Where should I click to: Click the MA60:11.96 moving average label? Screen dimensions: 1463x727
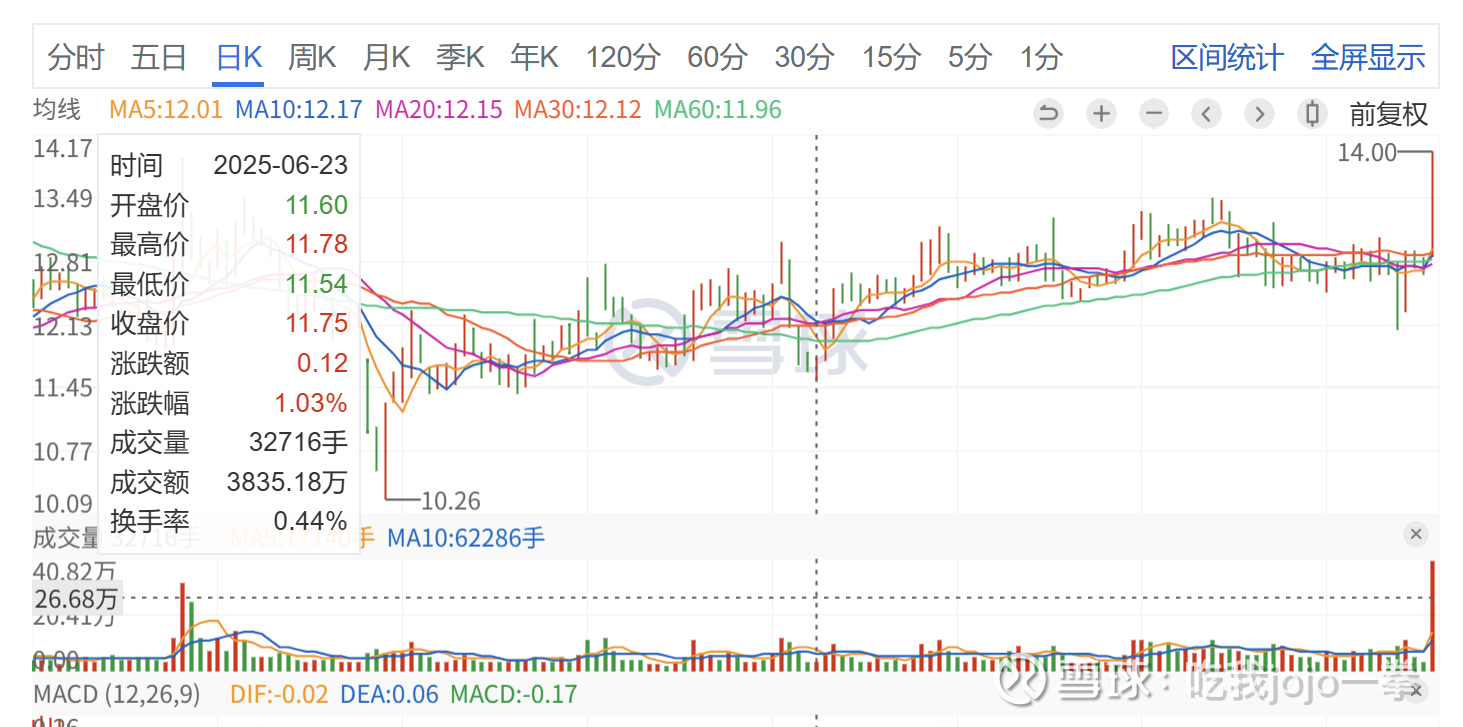(x=718, y=110)
